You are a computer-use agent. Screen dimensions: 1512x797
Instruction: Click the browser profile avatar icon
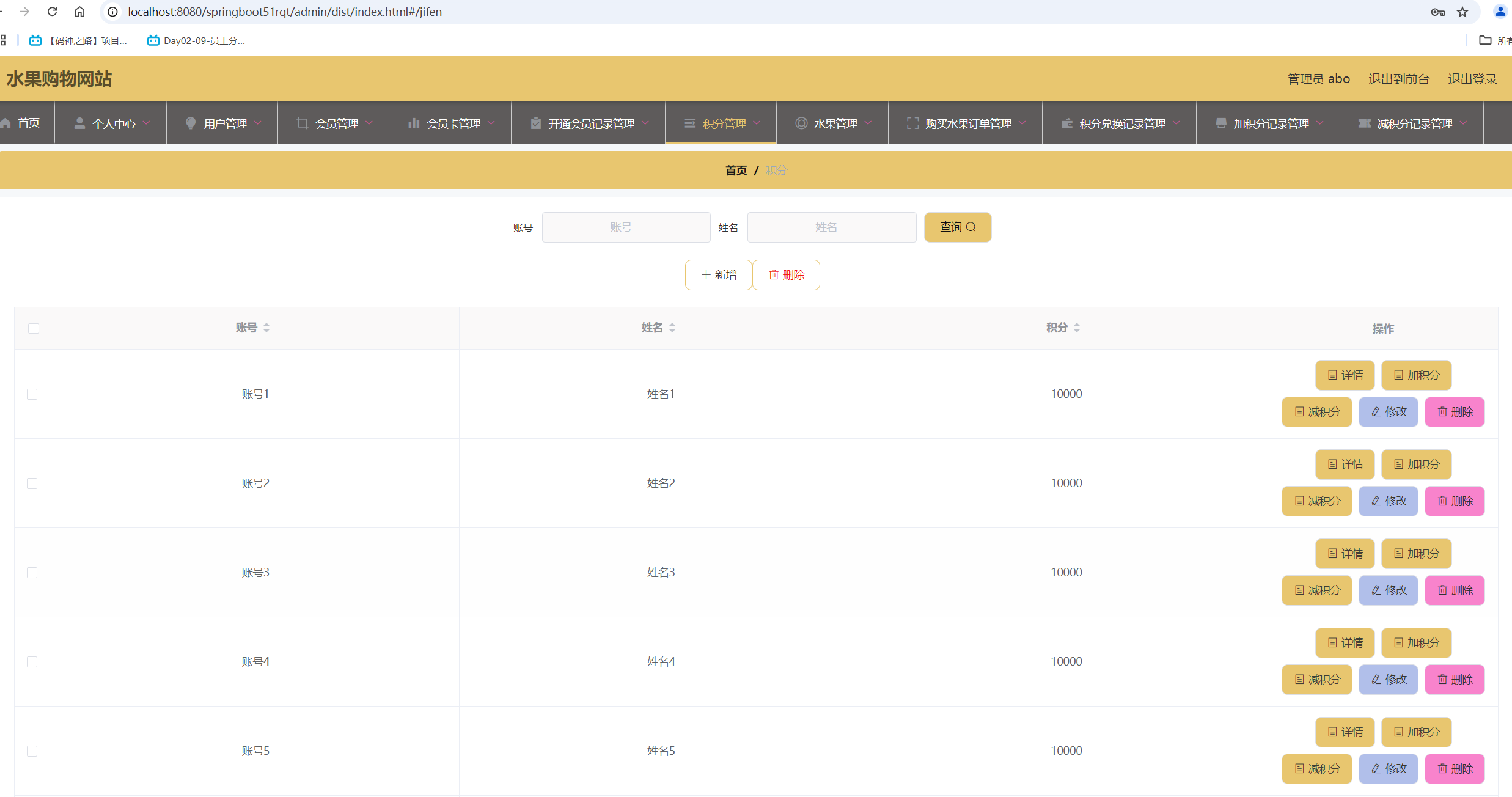tap(1500, 12)
